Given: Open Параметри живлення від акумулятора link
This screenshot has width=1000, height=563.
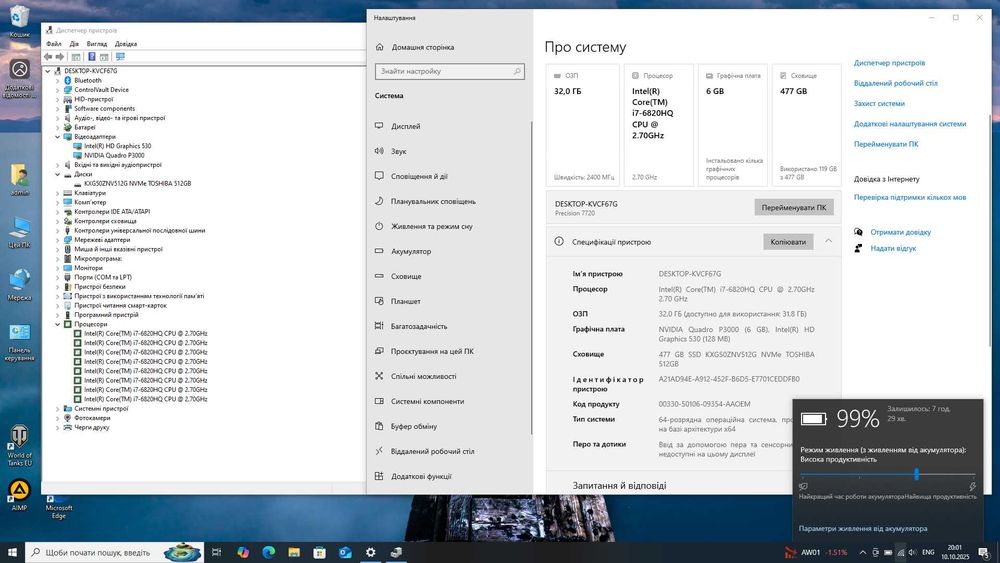Looking at the screenshot, I should (863, 528).
